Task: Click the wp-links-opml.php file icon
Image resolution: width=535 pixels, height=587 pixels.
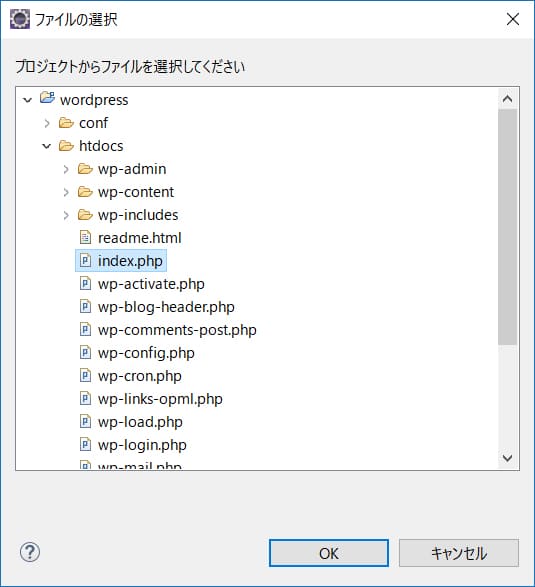Action: point(85,398)
